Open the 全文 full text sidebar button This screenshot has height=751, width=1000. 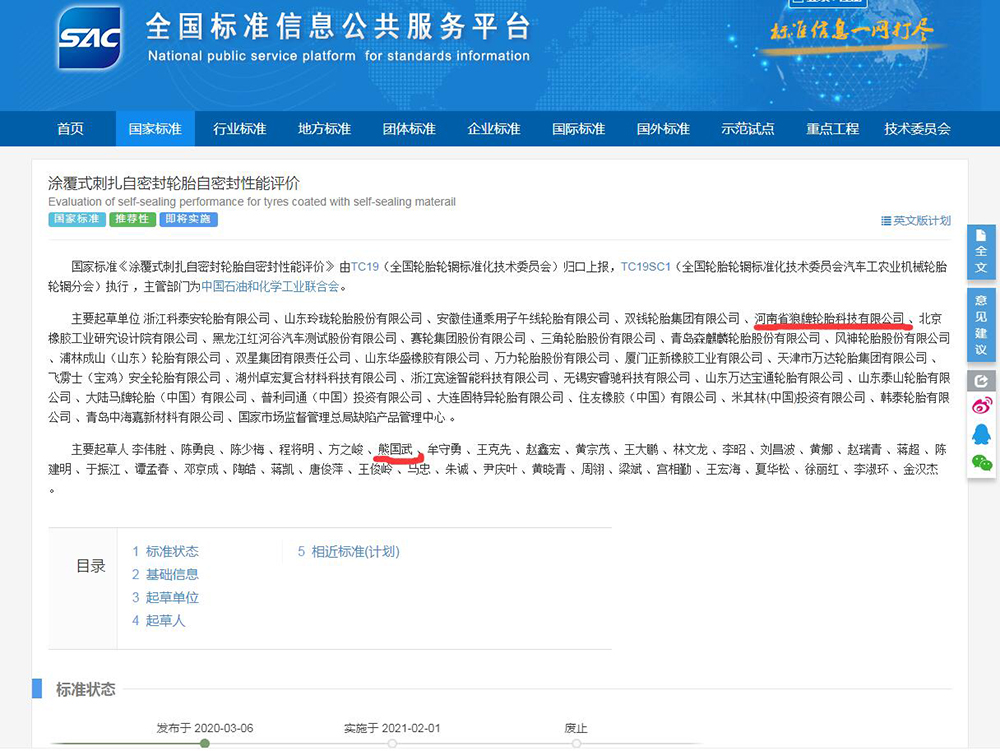[981, 253]
